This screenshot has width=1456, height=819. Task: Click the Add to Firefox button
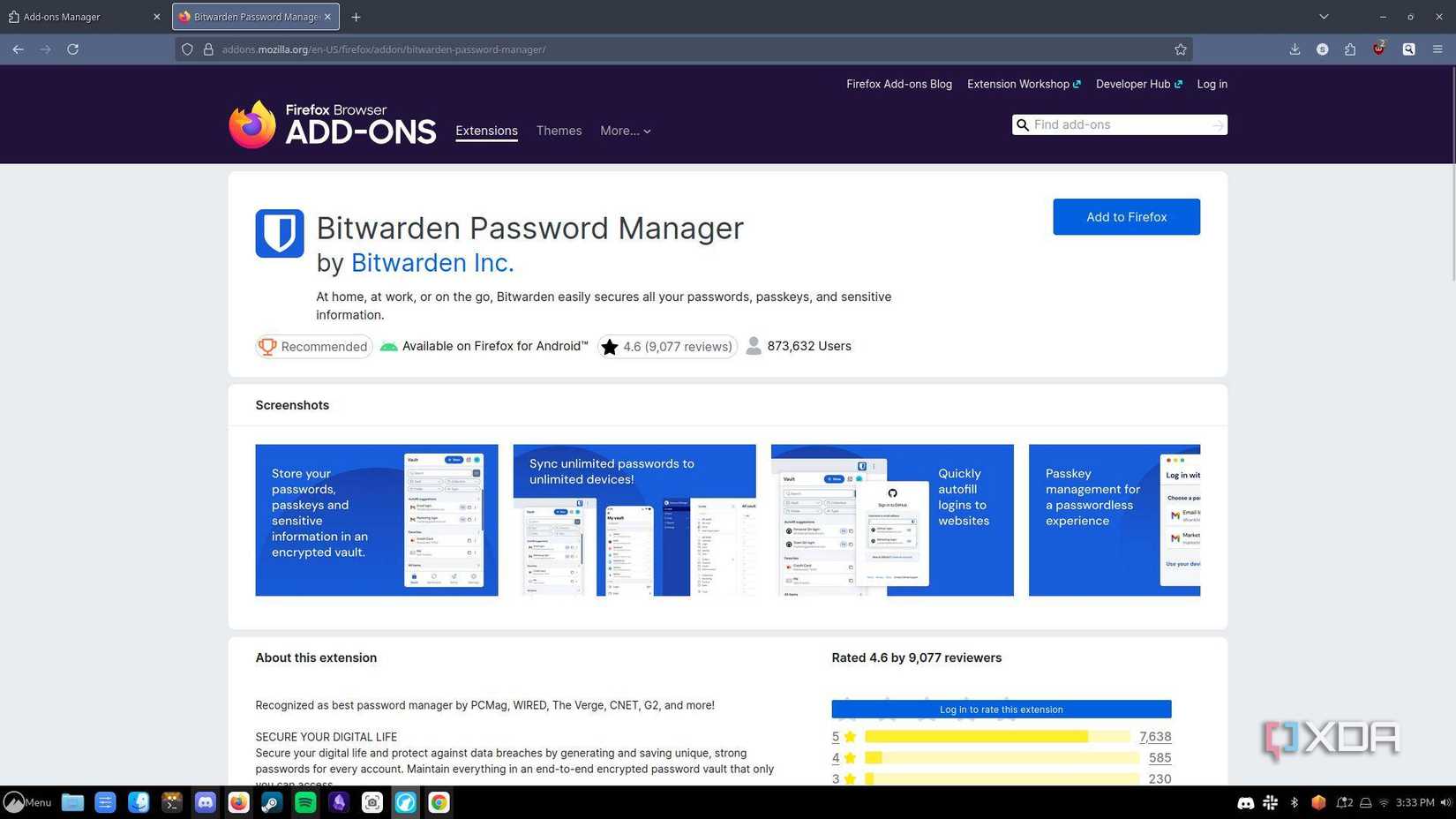coord(1126,217)
